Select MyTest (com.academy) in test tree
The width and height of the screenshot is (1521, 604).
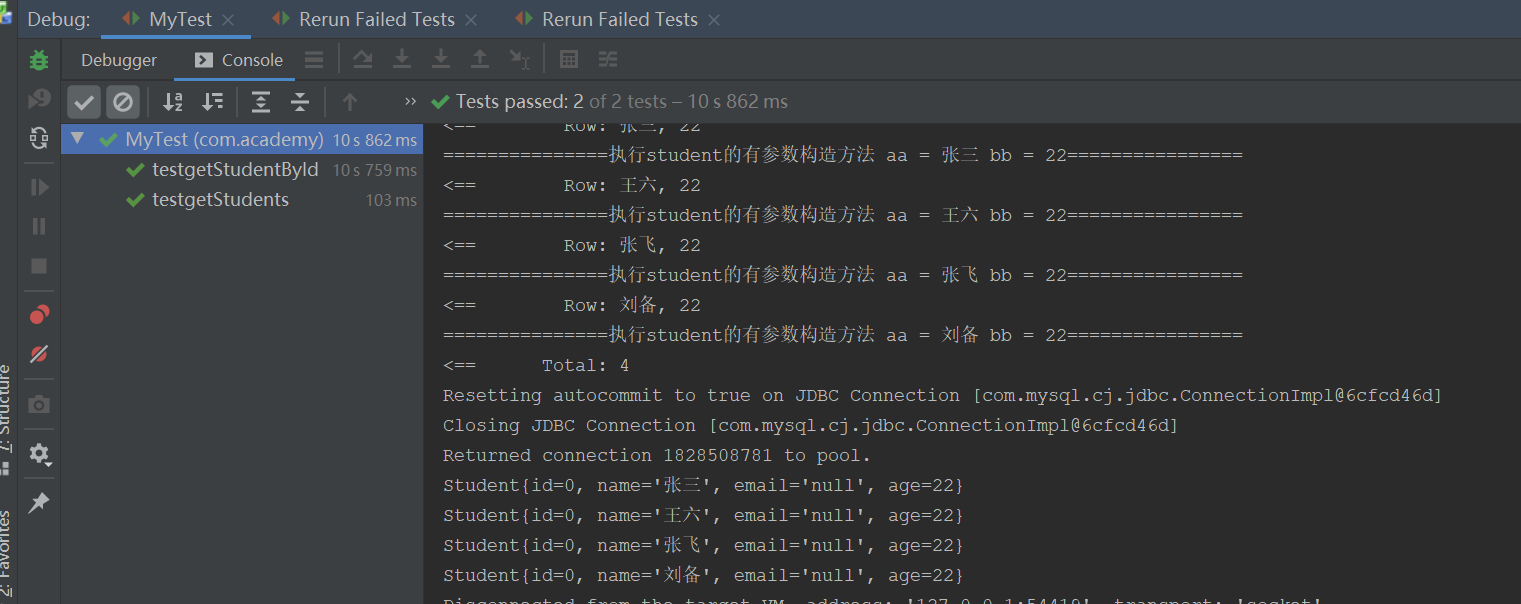[242, 139]
